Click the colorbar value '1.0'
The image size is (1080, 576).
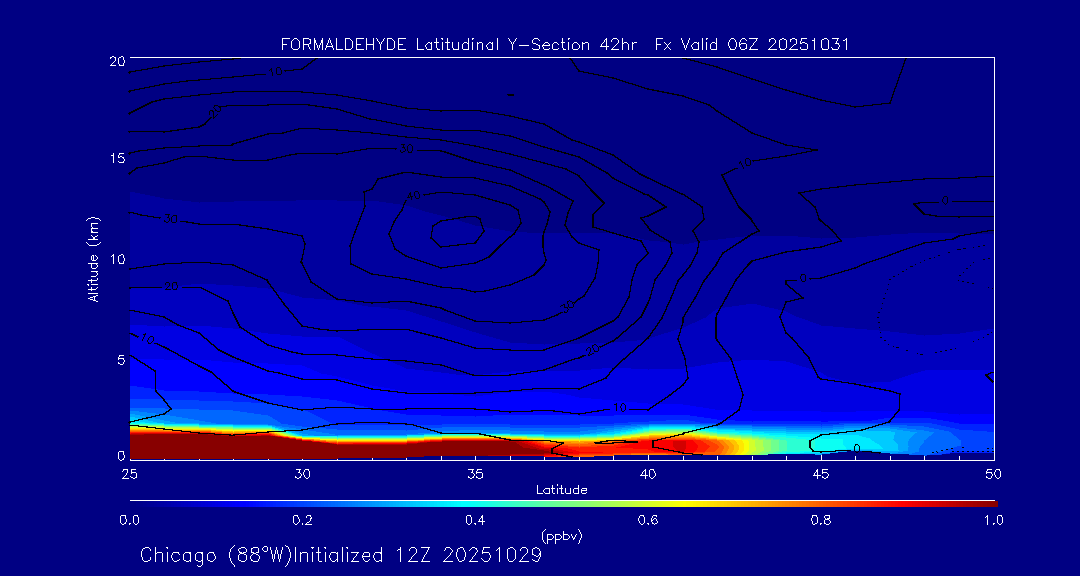pos(994,520)
